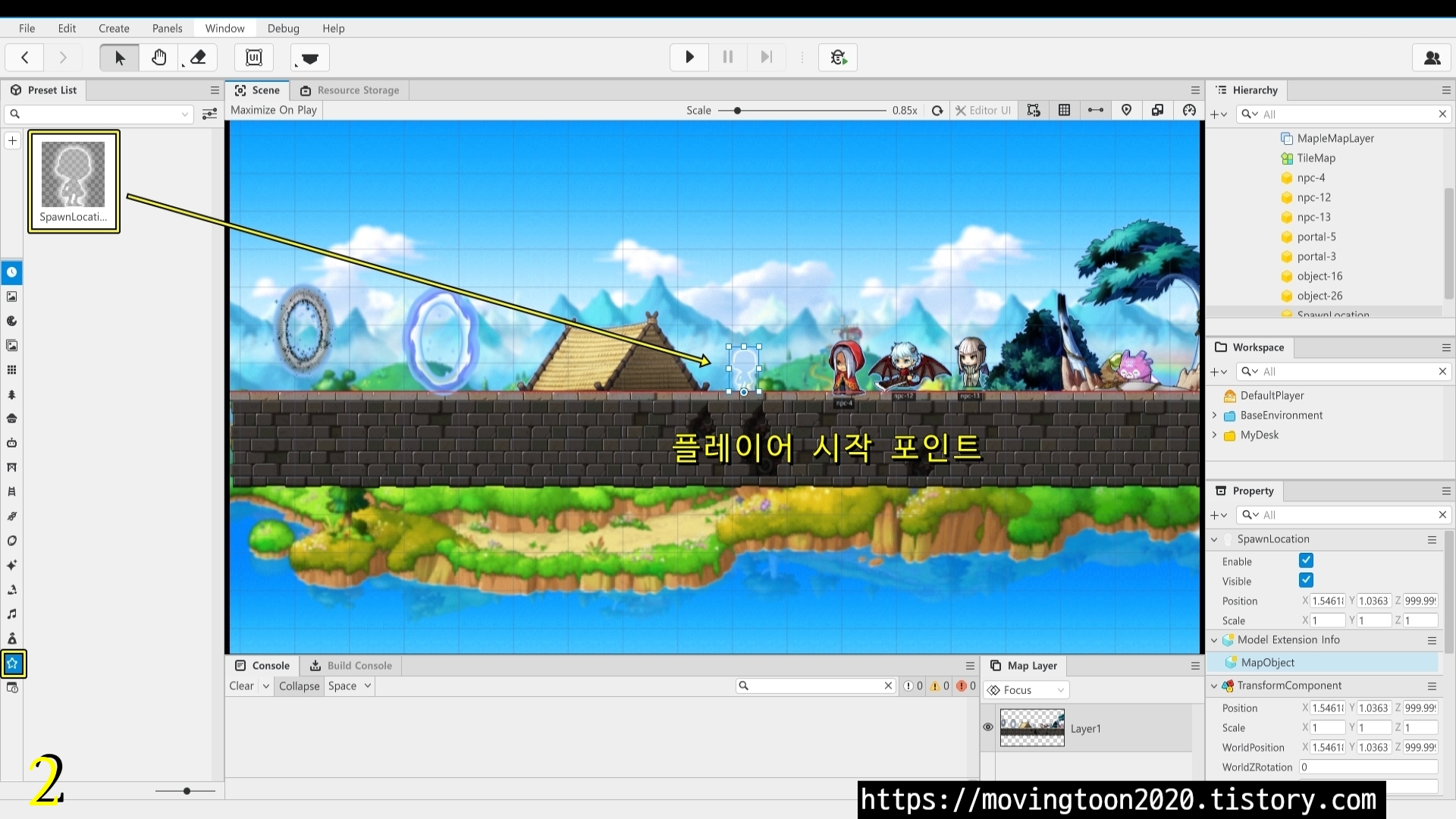This screenshot has width=1456, height=819.
Task: Select the tile grid preset category
Action: (x=12, y=370)
